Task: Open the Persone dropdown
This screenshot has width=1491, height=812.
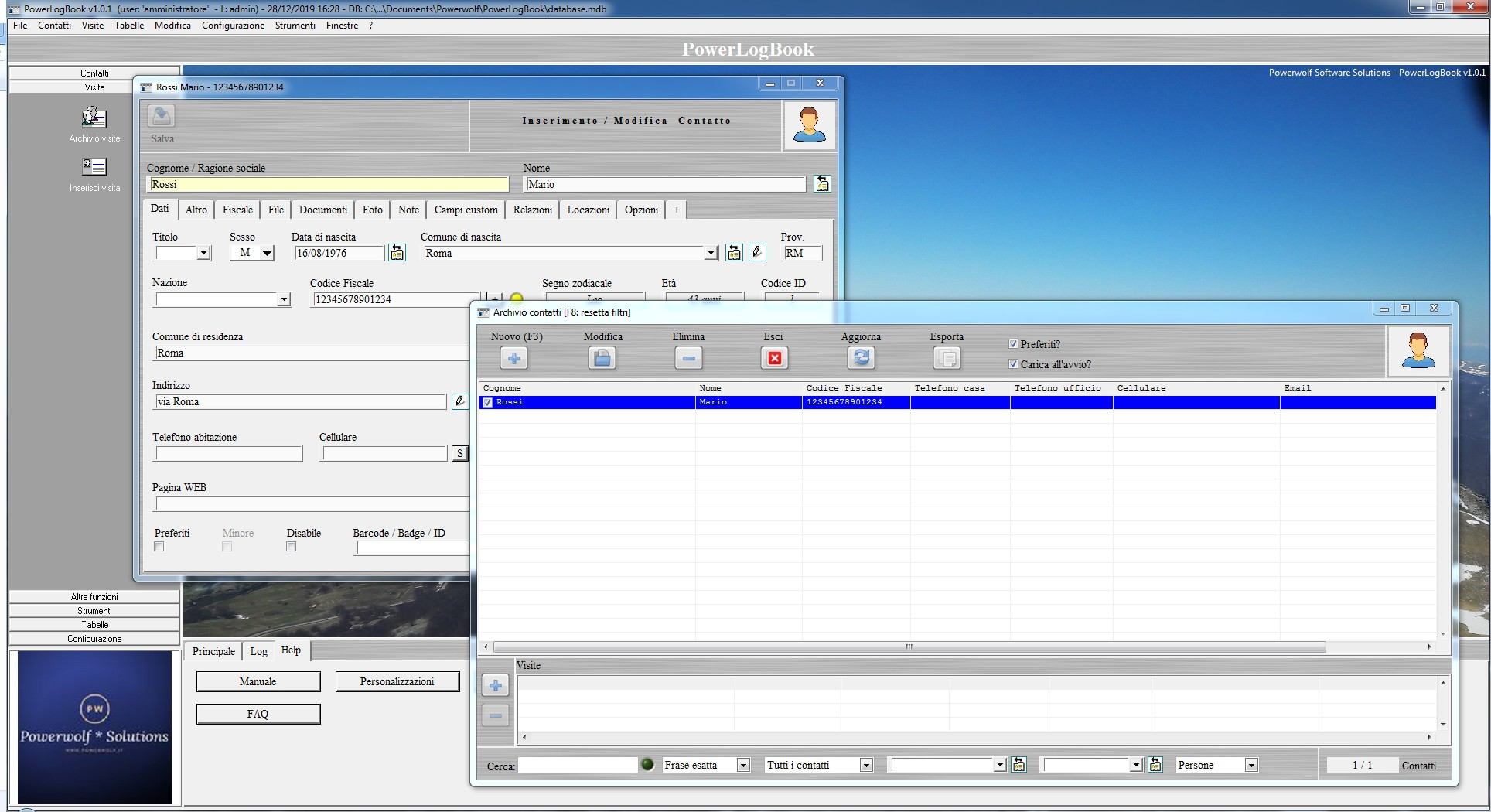Action: (x=1250, y=765)
